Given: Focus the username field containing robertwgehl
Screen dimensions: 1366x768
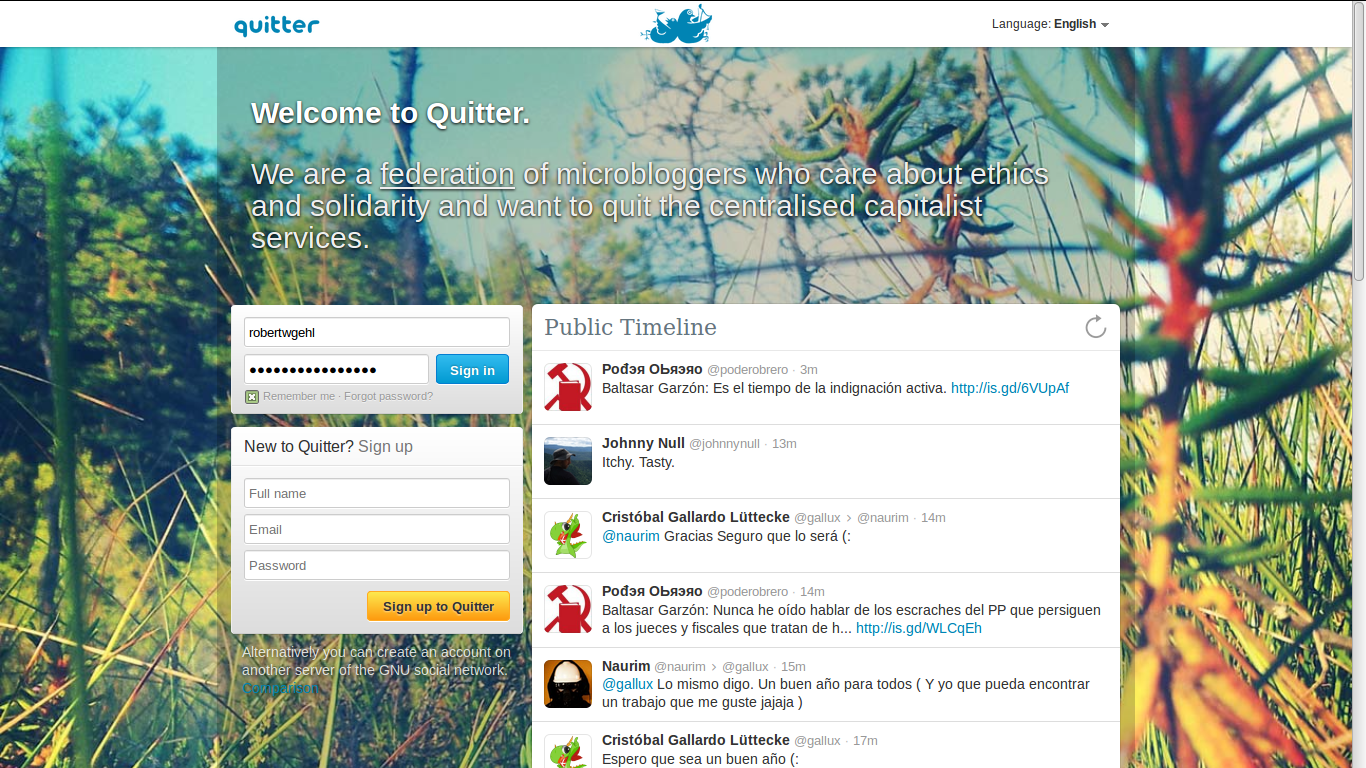Looking at the screenshot, I should (x=377, y=332).
